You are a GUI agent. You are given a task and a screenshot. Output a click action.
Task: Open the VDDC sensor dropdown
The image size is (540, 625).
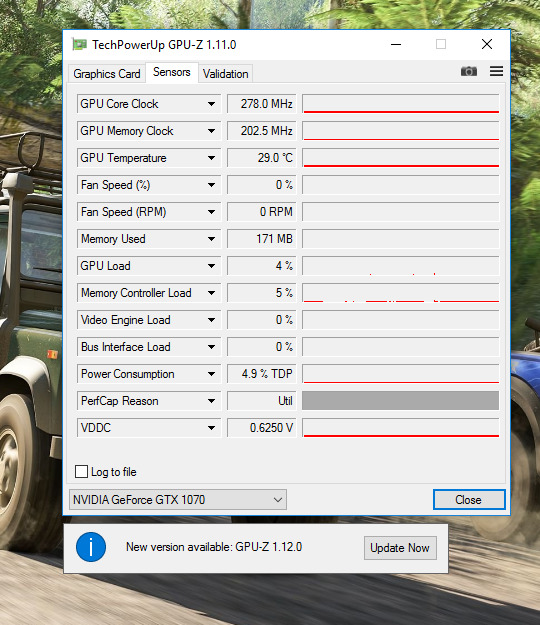(211, 428)
